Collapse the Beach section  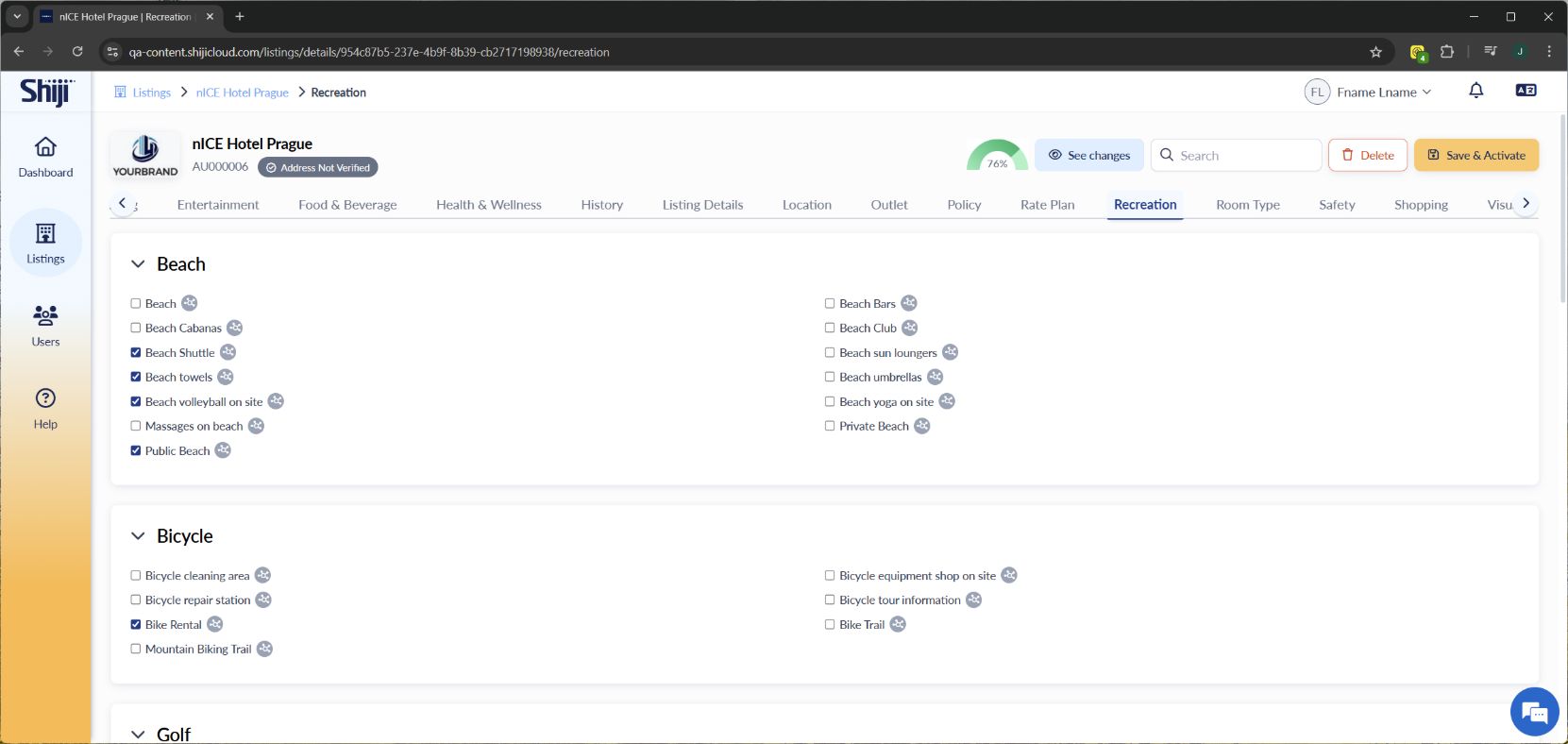pos(138,264)
